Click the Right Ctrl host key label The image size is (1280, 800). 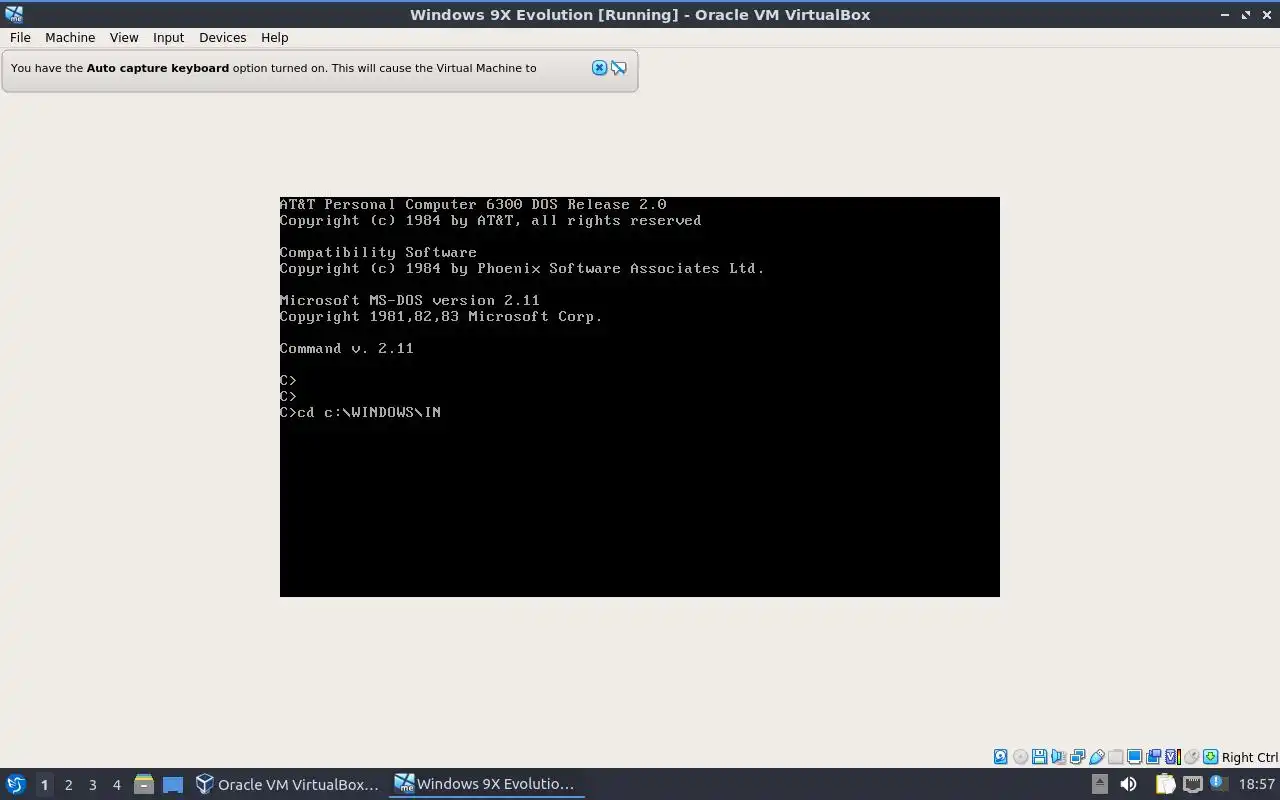1250,757
